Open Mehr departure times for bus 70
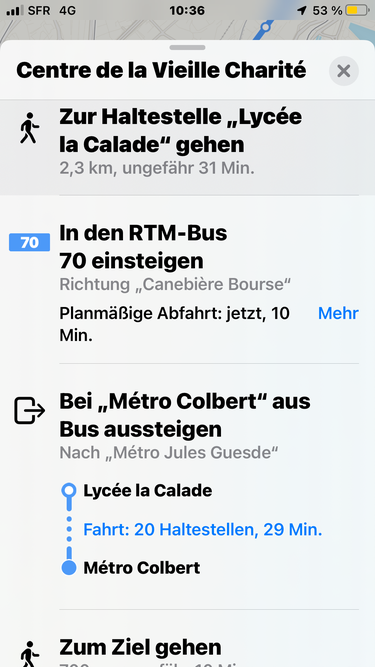This screenshot has height=667, width=375. coord(338,314)
